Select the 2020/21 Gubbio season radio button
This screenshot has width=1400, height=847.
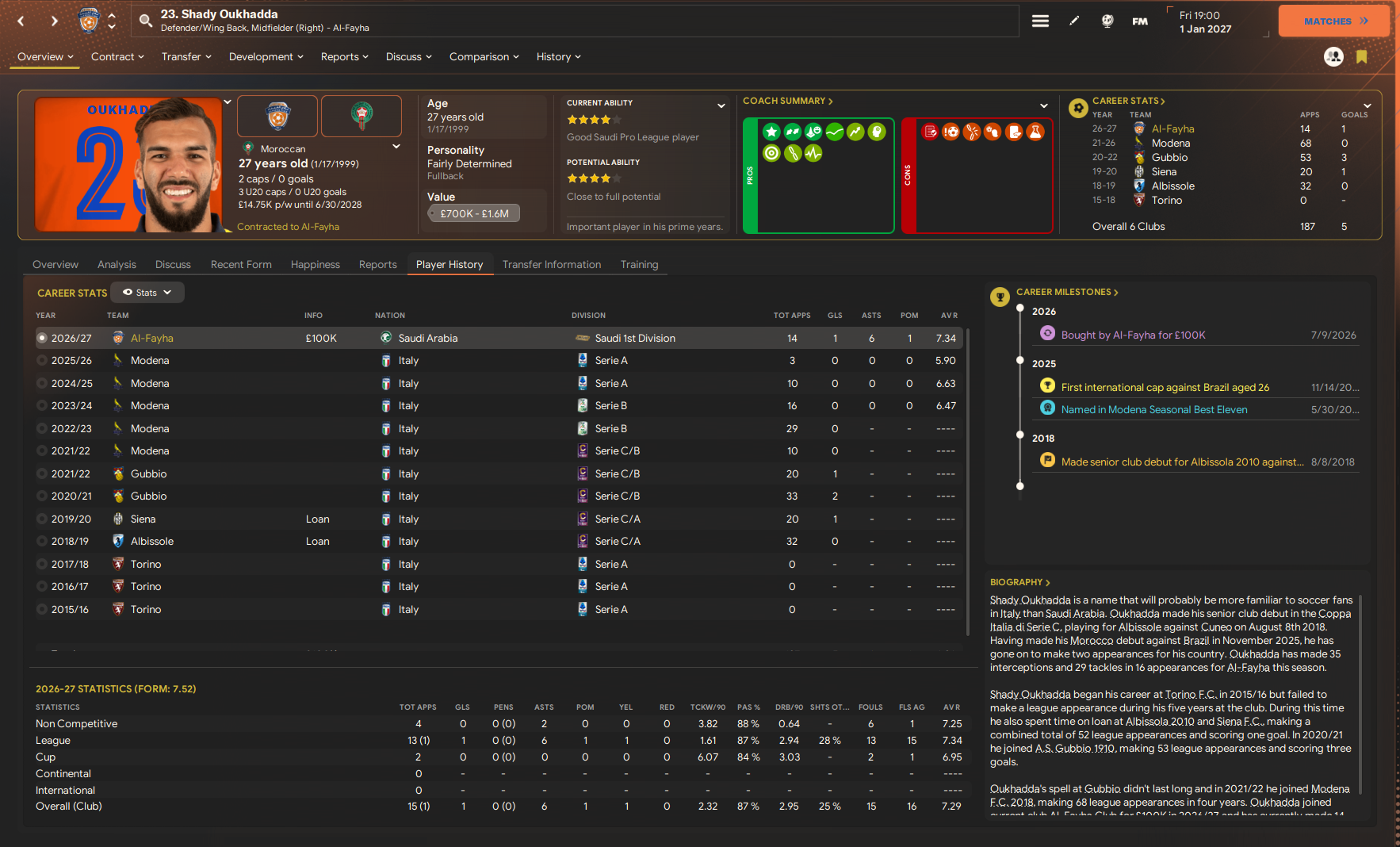click(42, 496)
